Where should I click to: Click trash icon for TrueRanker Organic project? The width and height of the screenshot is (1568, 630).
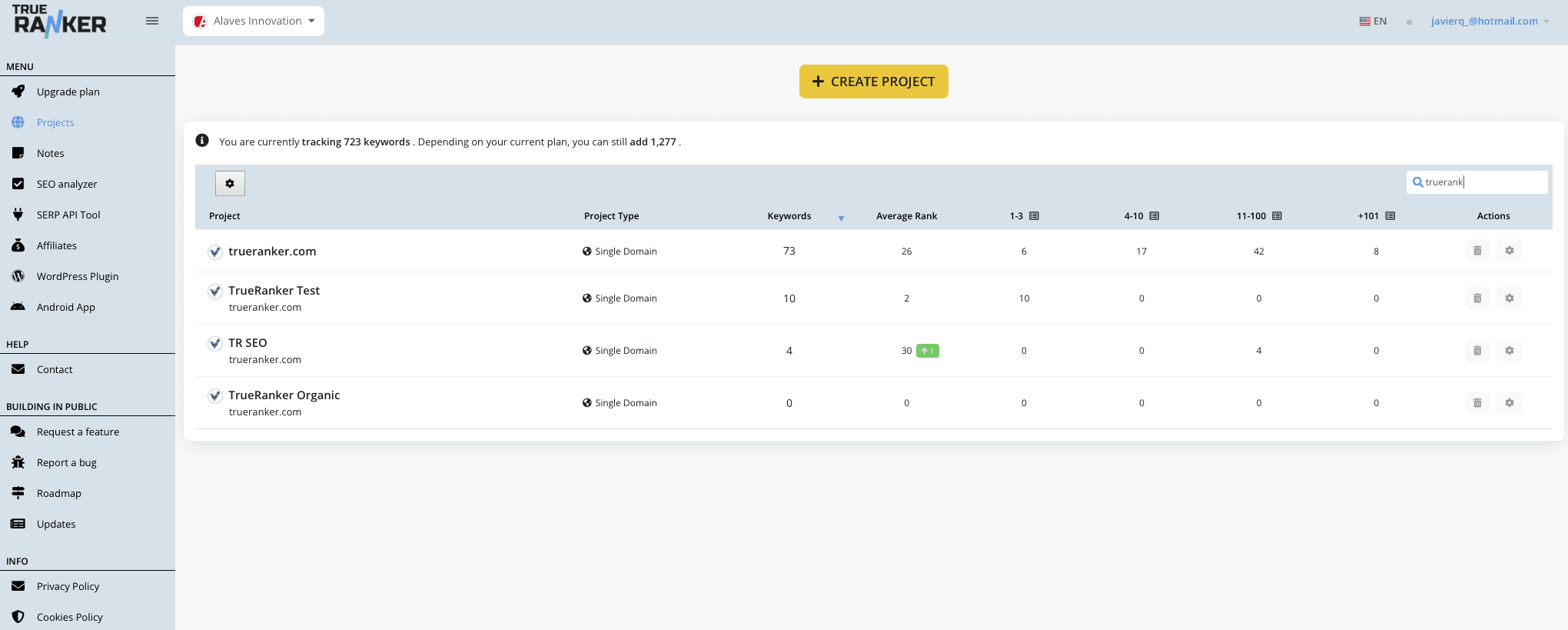tap(1477, 403)
